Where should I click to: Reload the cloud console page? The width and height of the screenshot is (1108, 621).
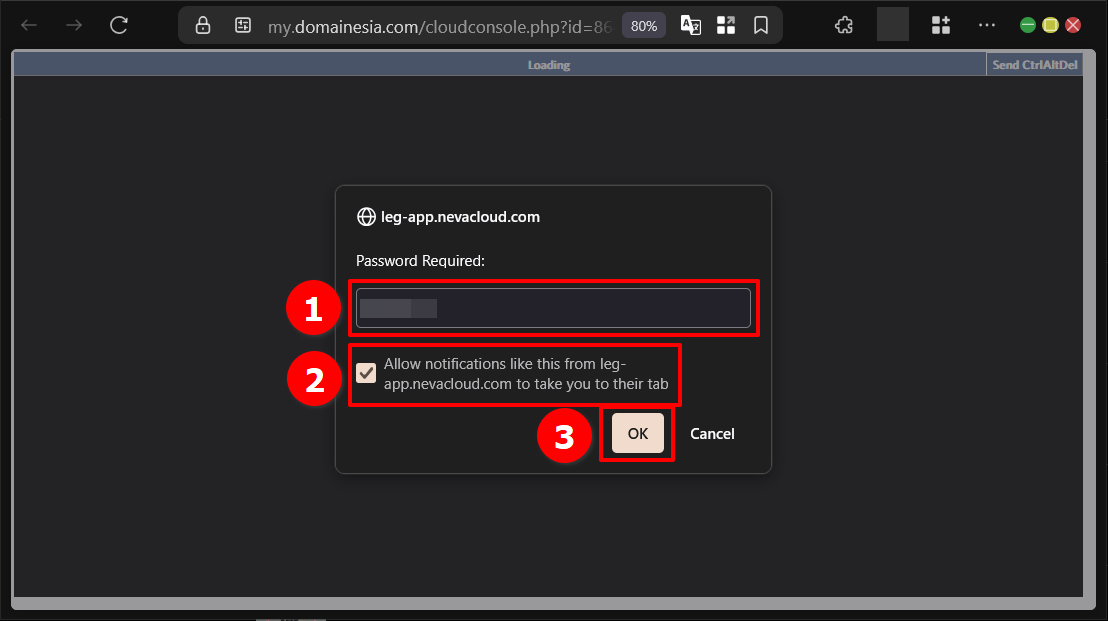tap(118, 25)
